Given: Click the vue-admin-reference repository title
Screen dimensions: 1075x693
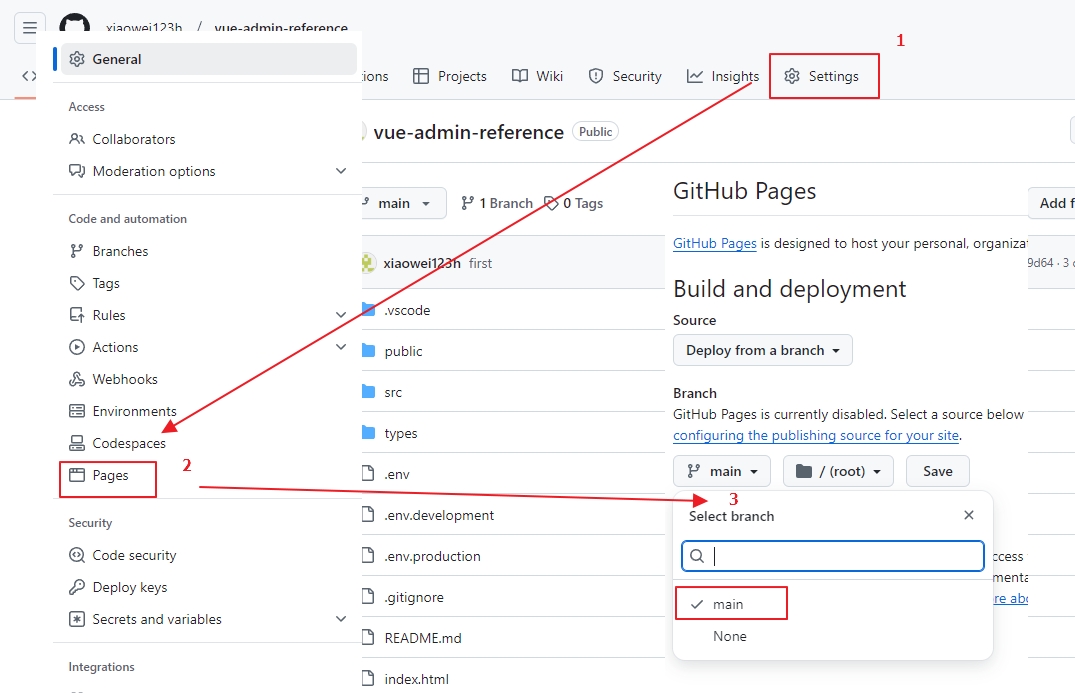Looking at the screenshot, I should tap(468, 132).
